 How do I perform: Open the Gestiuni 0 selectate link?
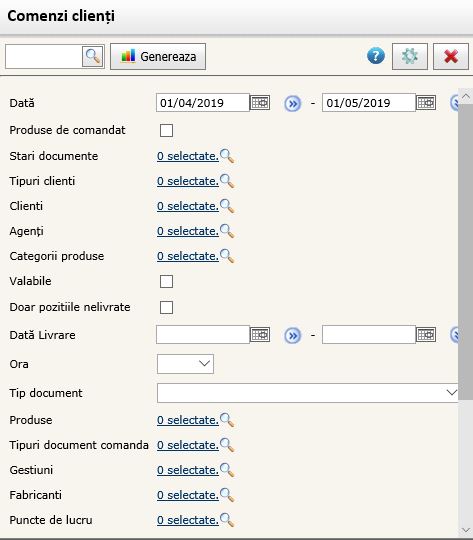click(188, 470)
